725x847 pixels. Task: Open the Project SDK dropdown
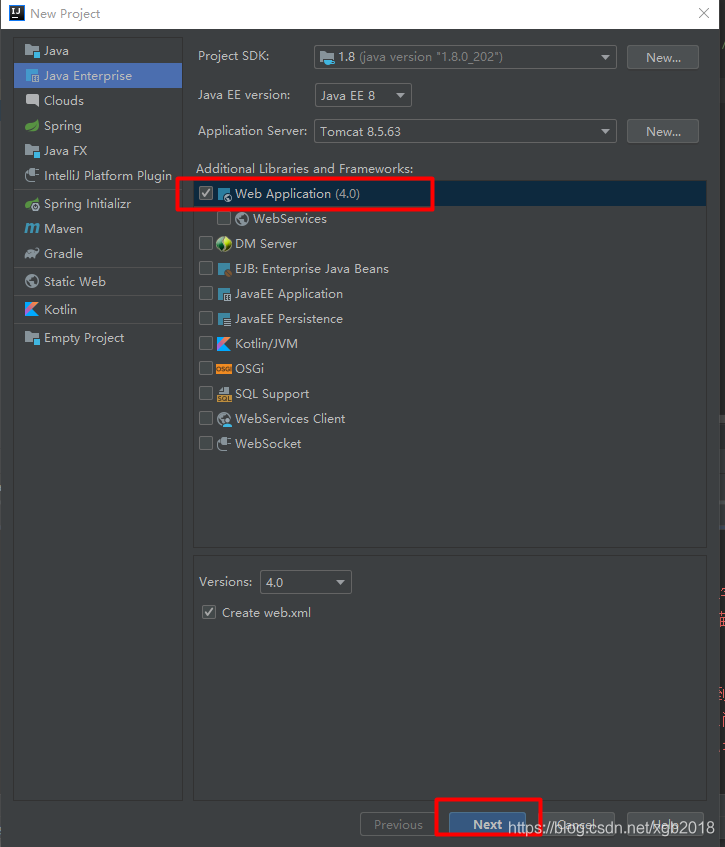click(x=465, y=57)
